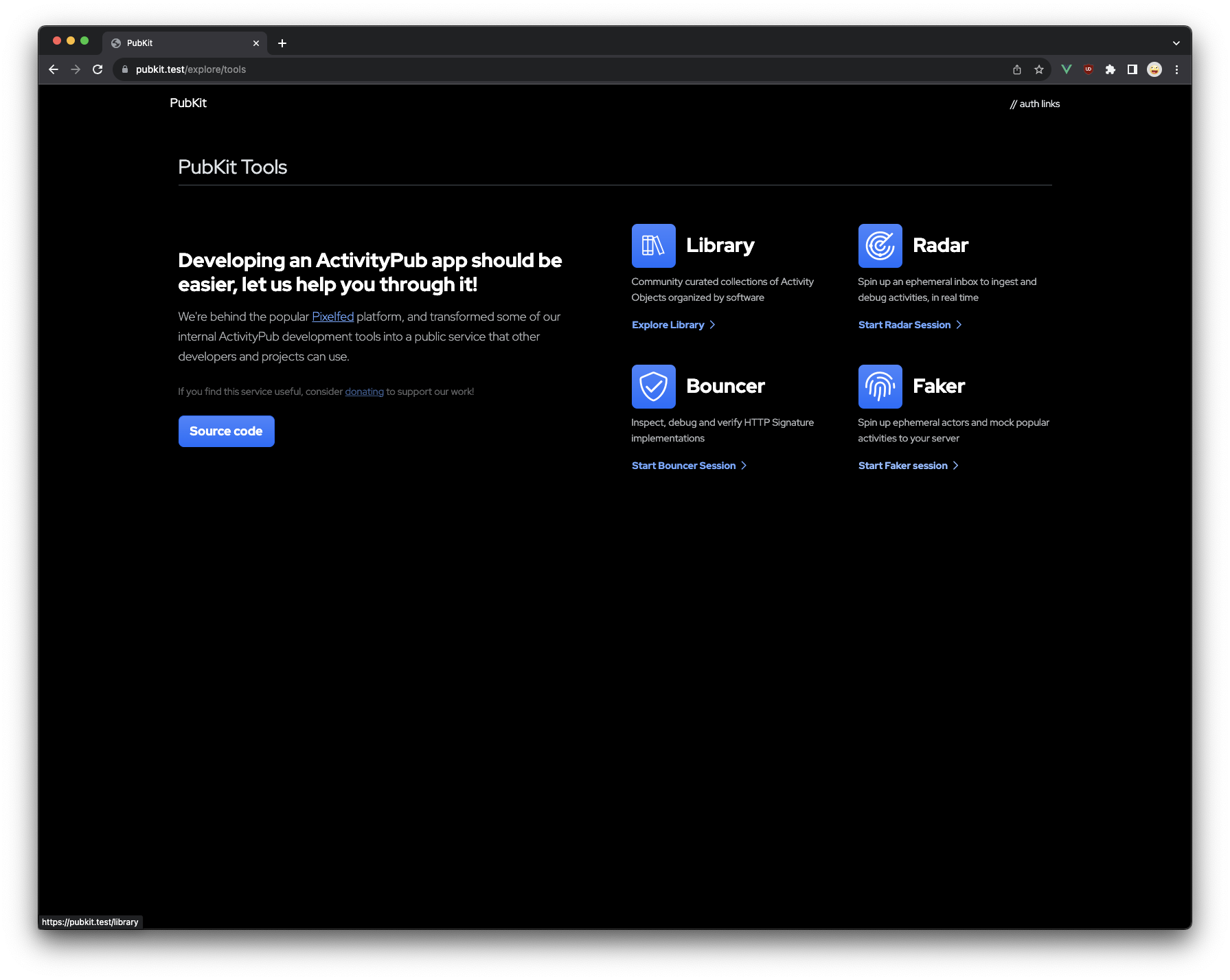Click the Bouncer heading

[x=726, y=386]
